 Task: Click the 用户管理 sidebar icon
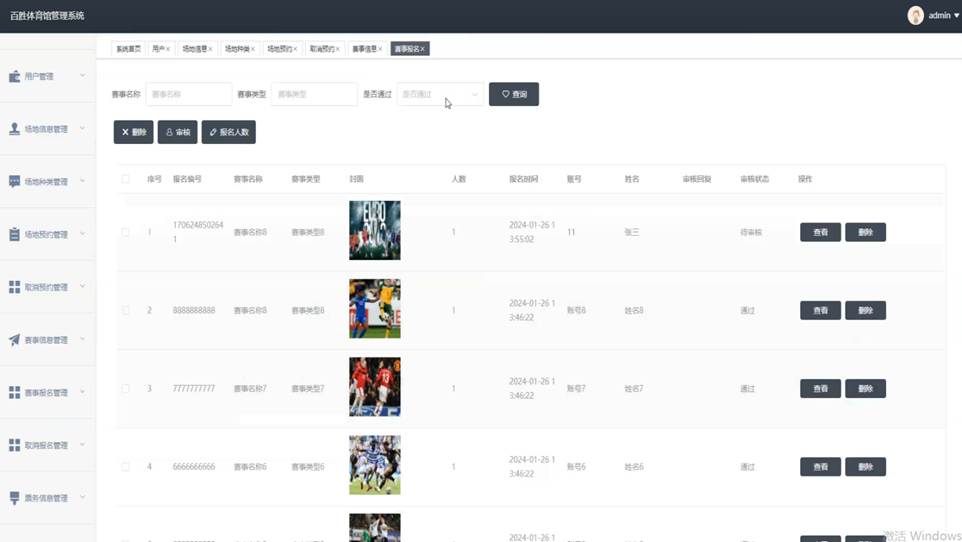14,76
